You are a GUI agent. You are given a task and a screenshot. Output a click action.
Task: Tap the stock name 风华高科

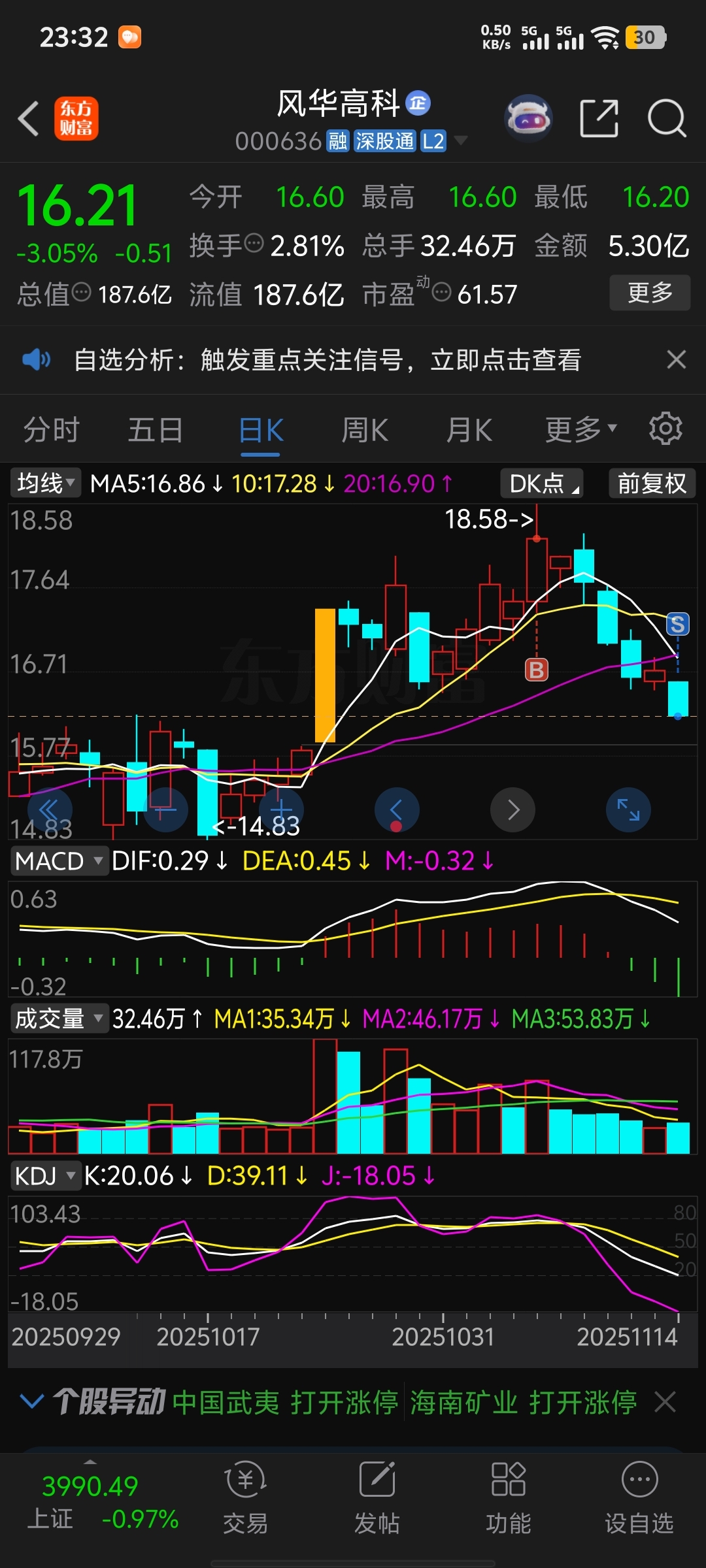click(338, 103)
